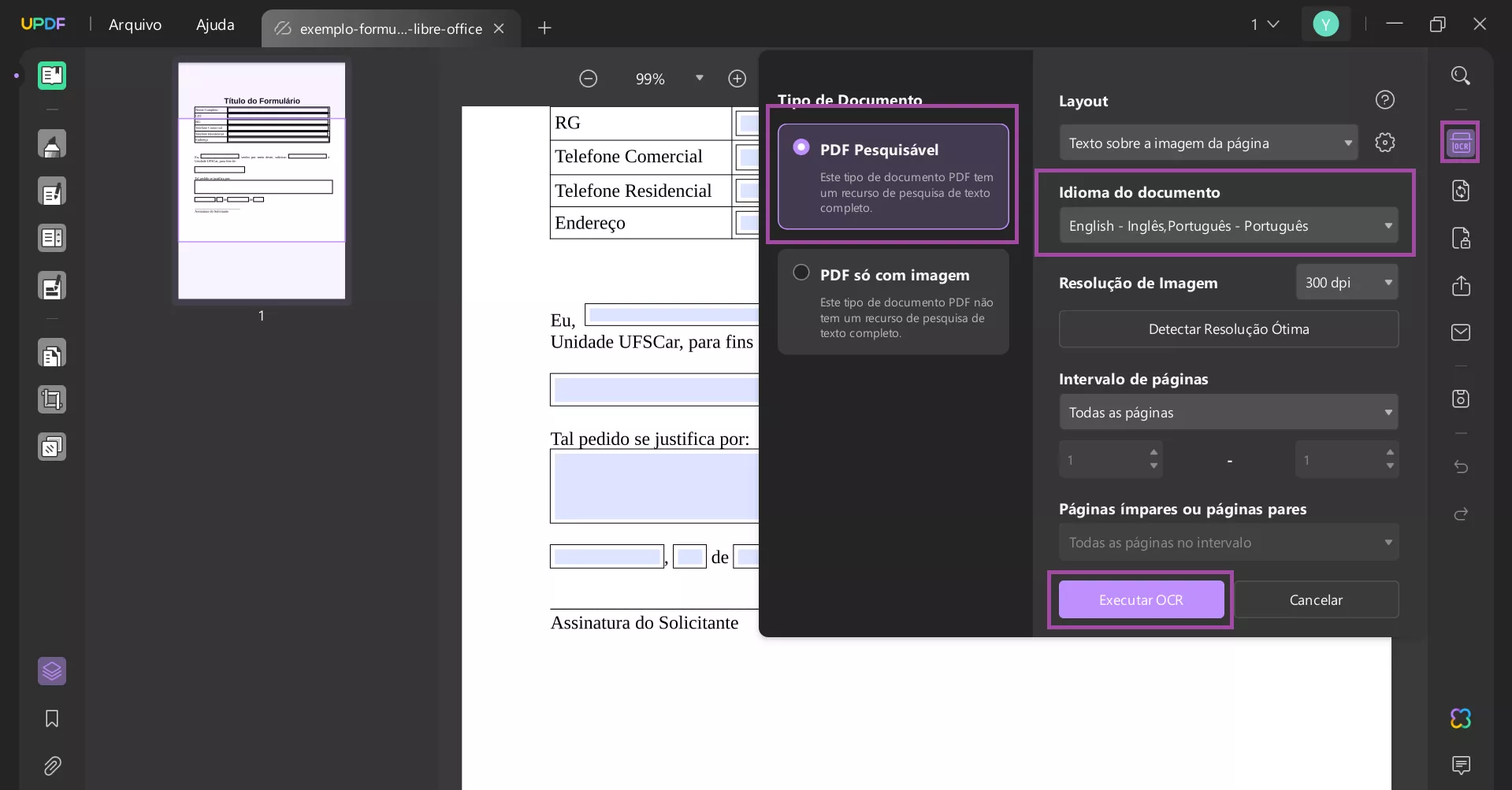This screenshot has width=1512, height=790.
Task: Open the Fill and Sign tool
Action: pyautogui.click(x=52, y=286)
